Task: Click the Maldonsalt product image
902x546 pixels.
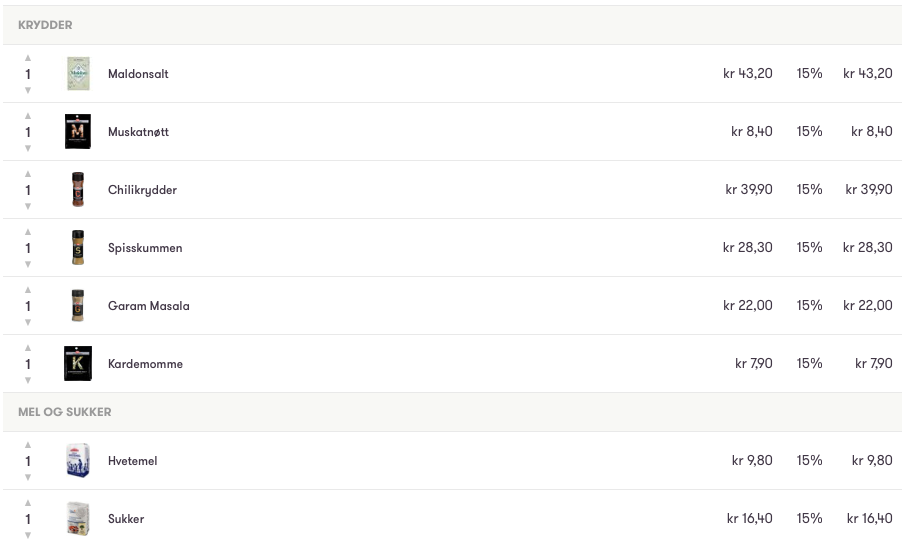Action: pos(78,74)
